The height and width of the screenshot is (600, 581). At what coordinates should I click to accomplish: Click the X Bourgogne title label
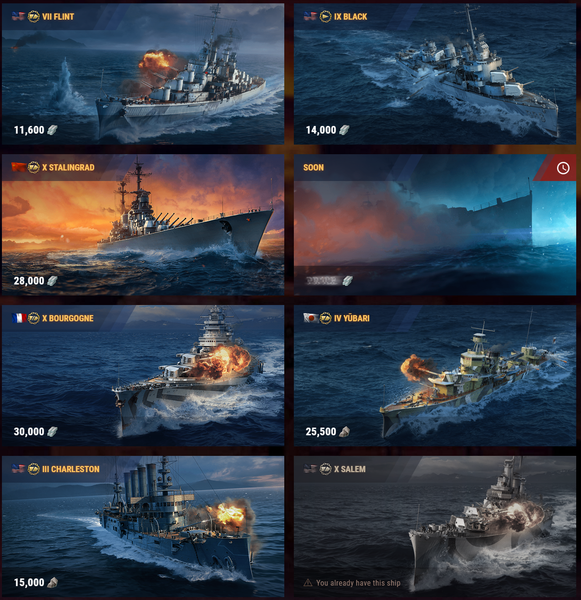point(68,318)
